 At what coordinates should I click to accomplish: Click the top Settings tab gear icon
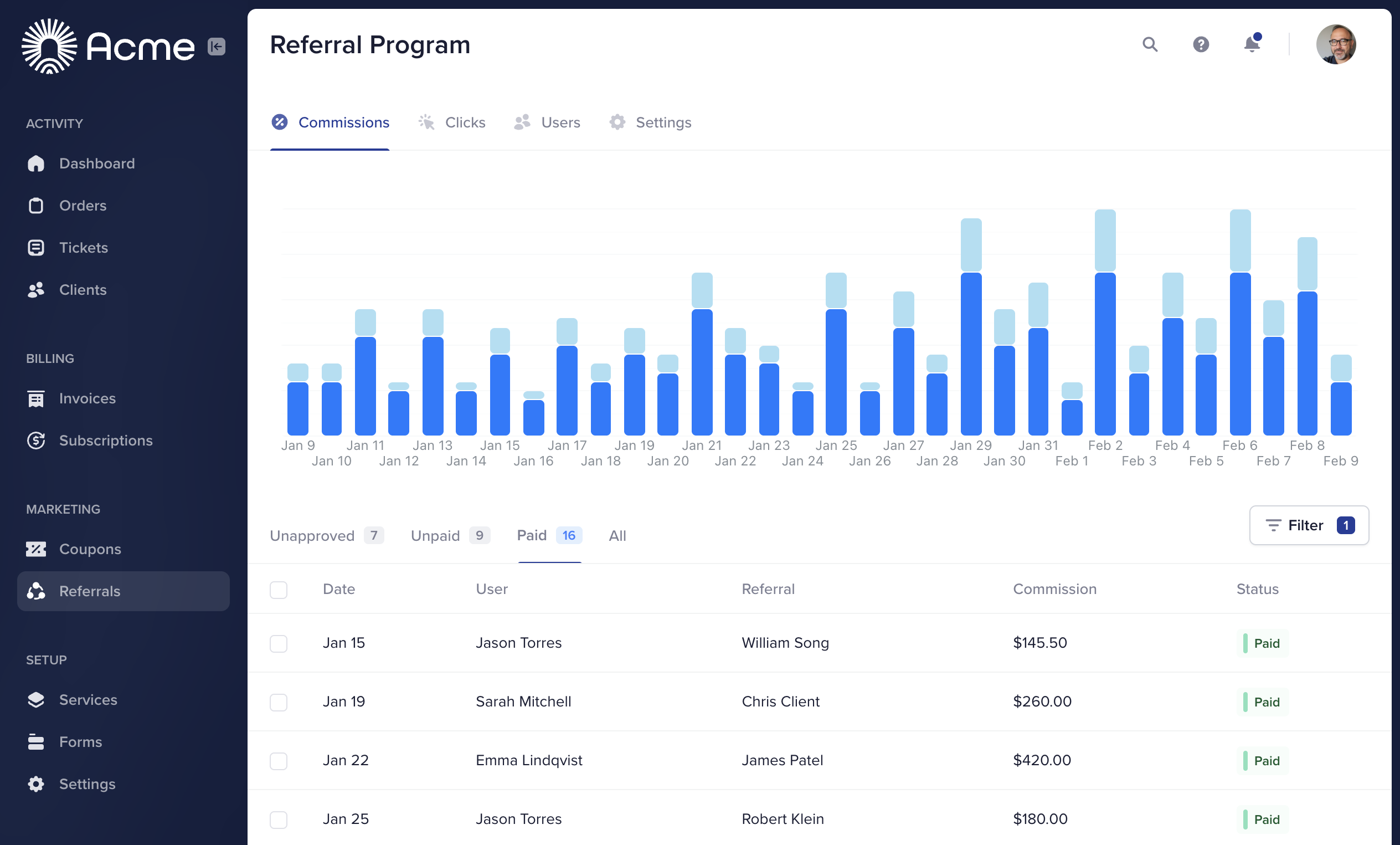pos(617,122)
